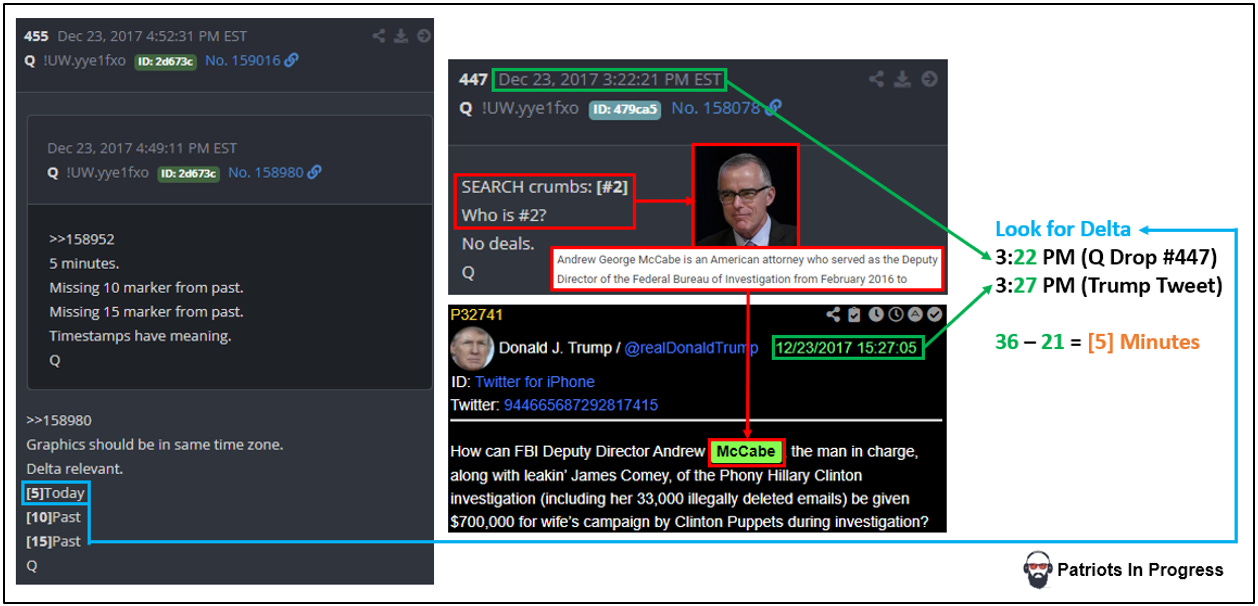Click the >>158952 reply reference
Viewport: 1258px width, 606px height.
pos(81,240)
